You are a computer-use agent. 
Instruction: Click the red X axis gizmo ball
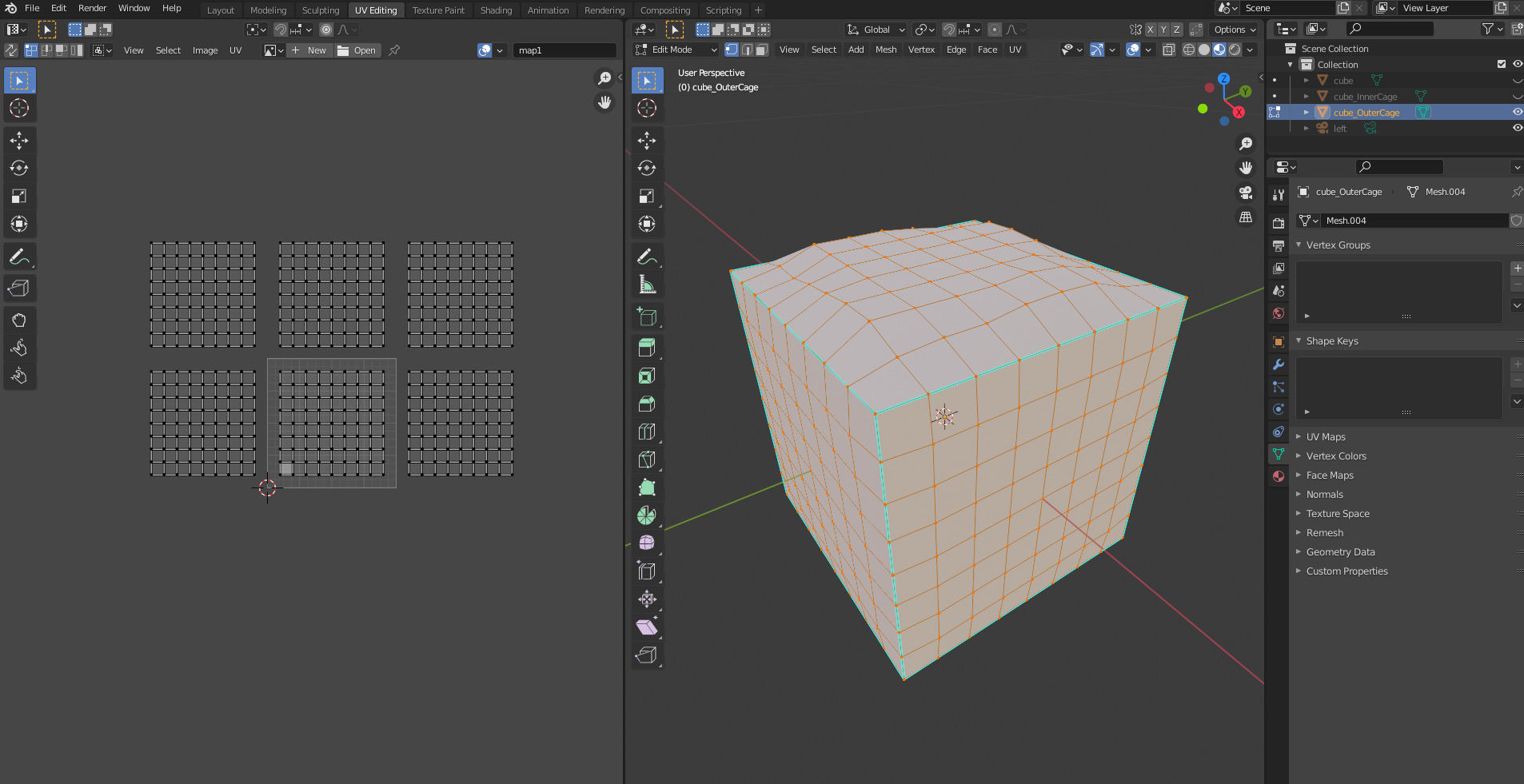coord(1239,112)
